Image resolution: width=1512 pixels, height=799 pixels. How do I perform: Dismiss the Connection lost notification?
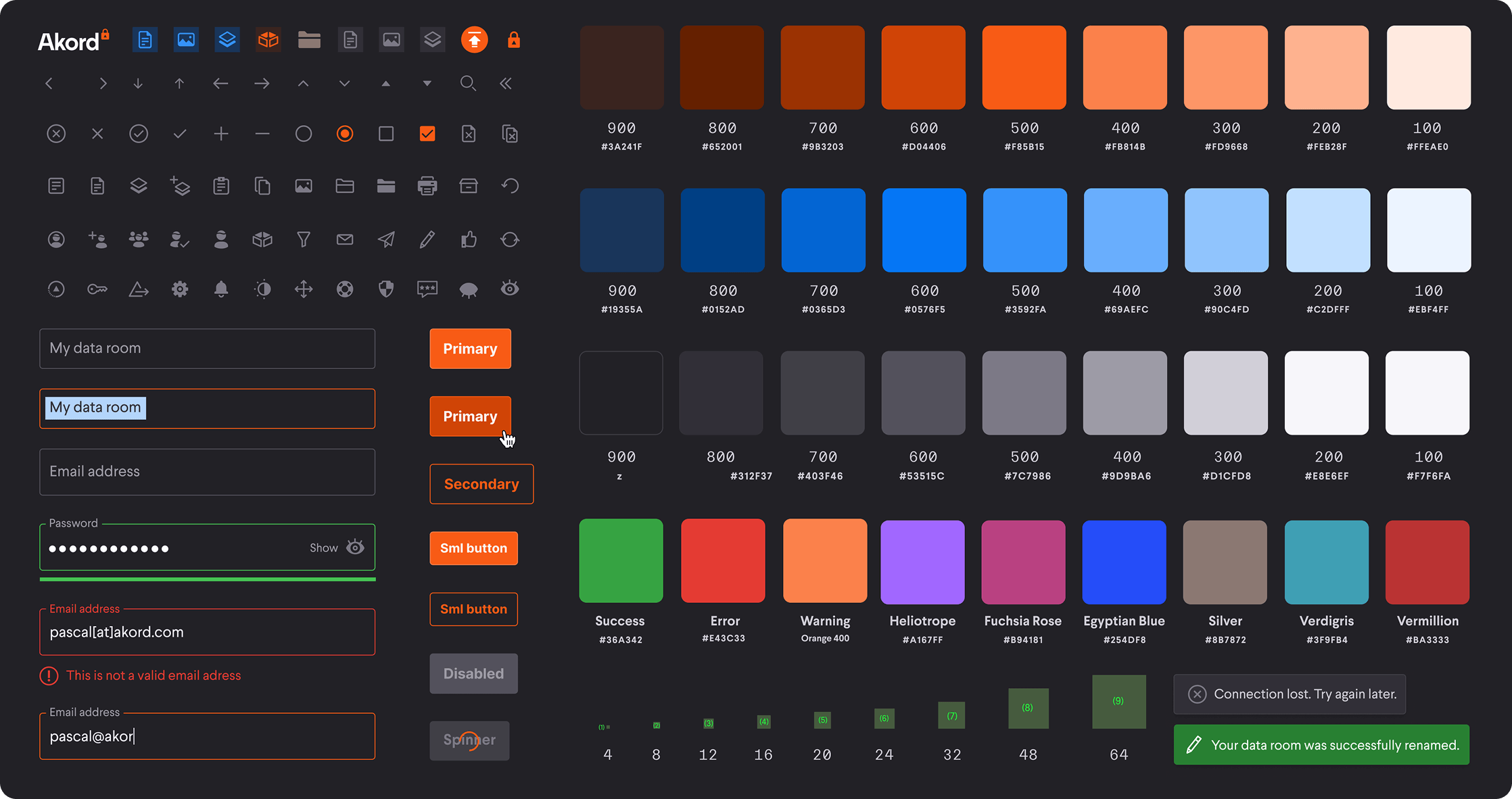1197,694
